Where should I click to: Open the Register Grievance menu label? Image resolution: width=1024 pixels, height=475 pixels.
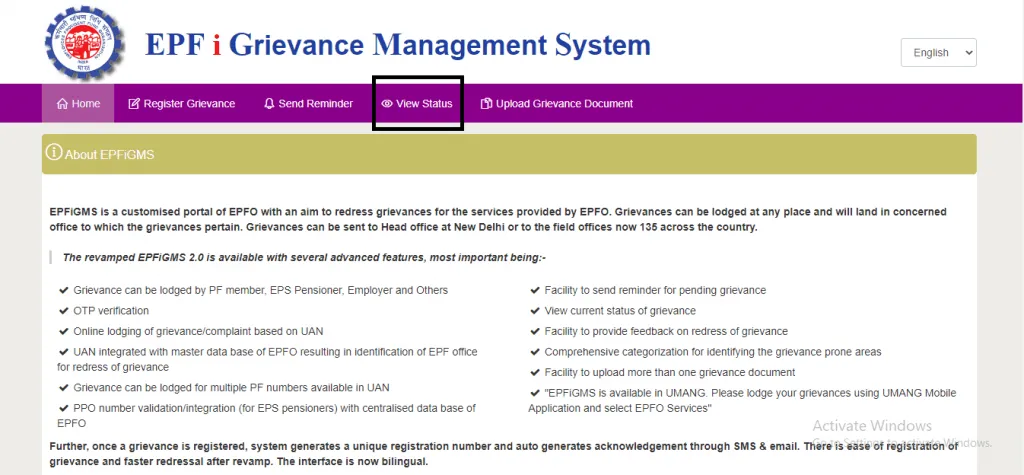189,104
